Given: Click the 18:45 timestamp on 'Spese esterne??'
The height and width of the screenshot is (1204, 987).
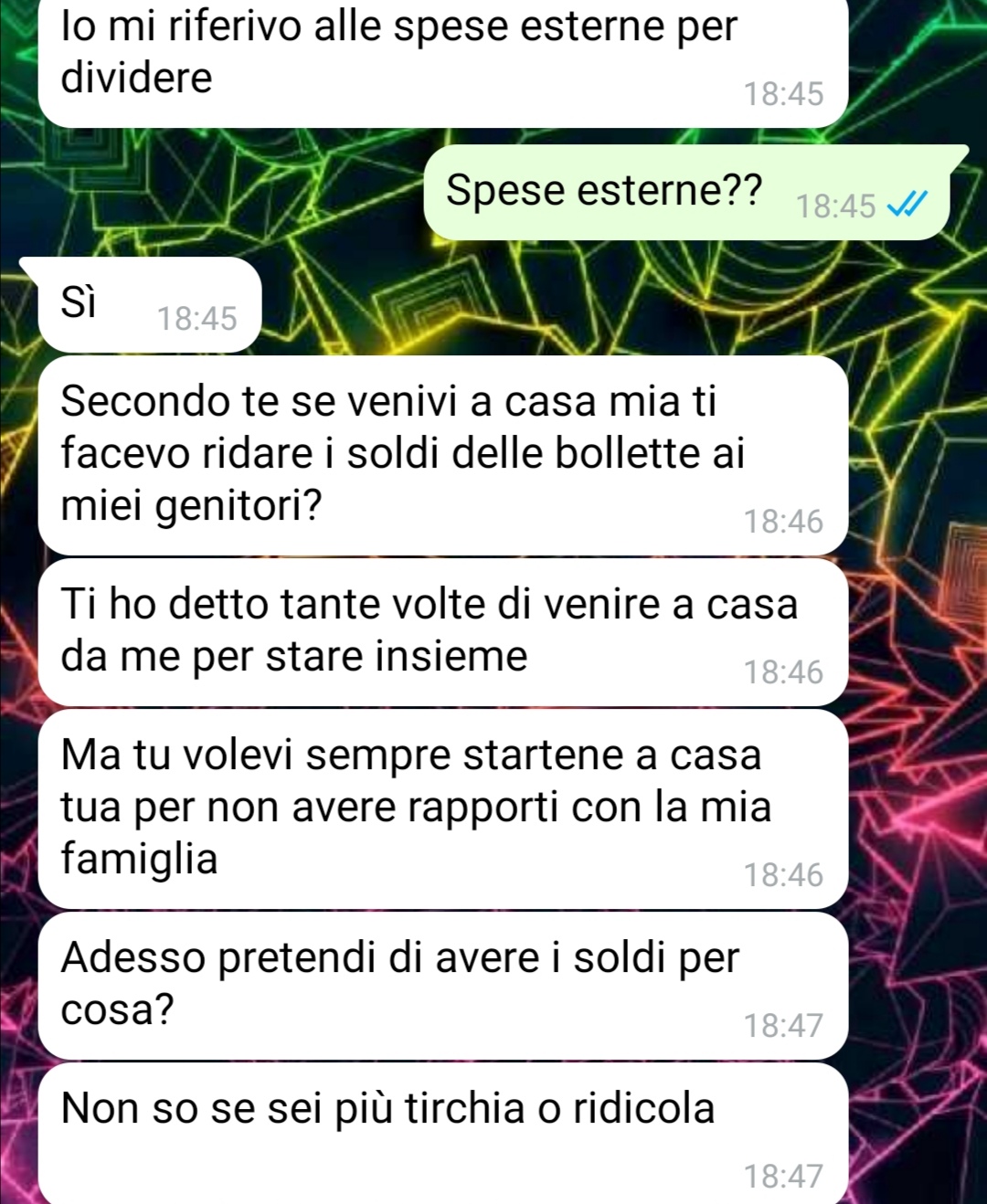Looking at the screenshot, I should [835, 206].
